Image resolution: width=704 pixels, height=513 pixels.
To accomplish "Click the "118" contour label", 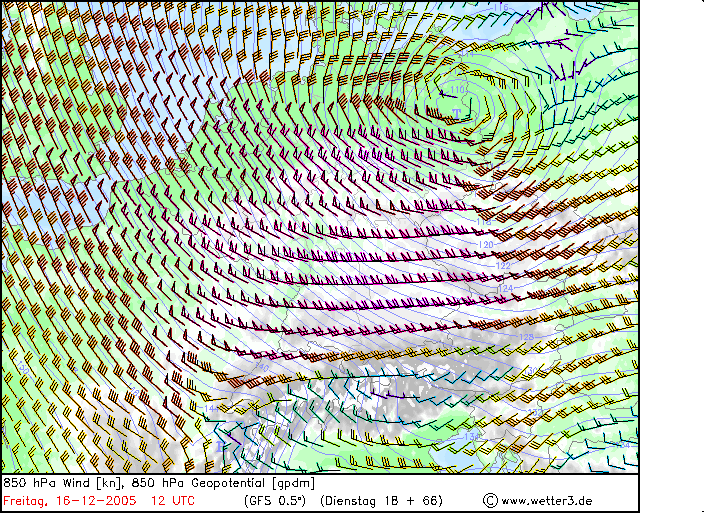I will tap(484, 222).
